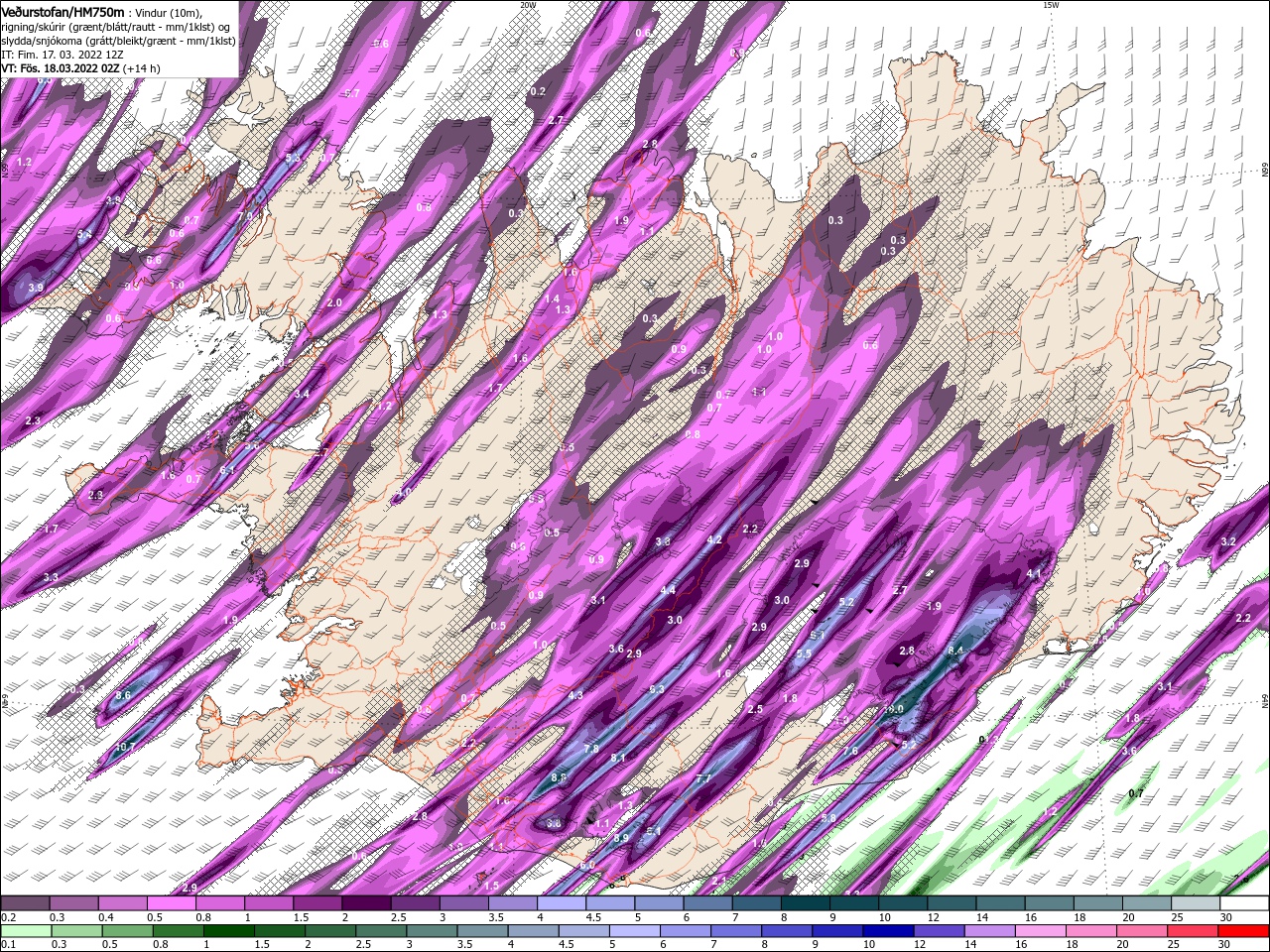Click the 4.1 precipitation value on map
This screenshot has width=1270, height=952.
[x=1034, y=574]
